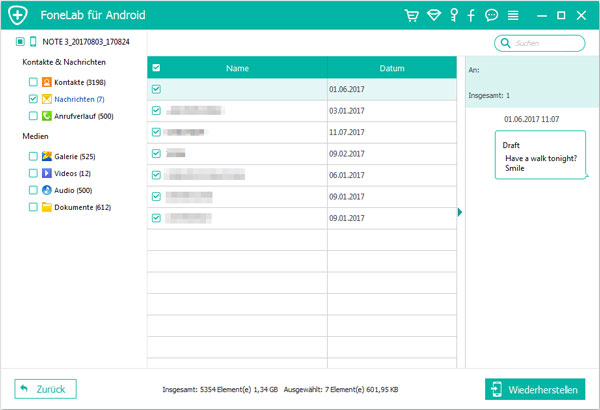Click the FoneLab shield logo
Screen dimensions: 600x410
(18, 15)
